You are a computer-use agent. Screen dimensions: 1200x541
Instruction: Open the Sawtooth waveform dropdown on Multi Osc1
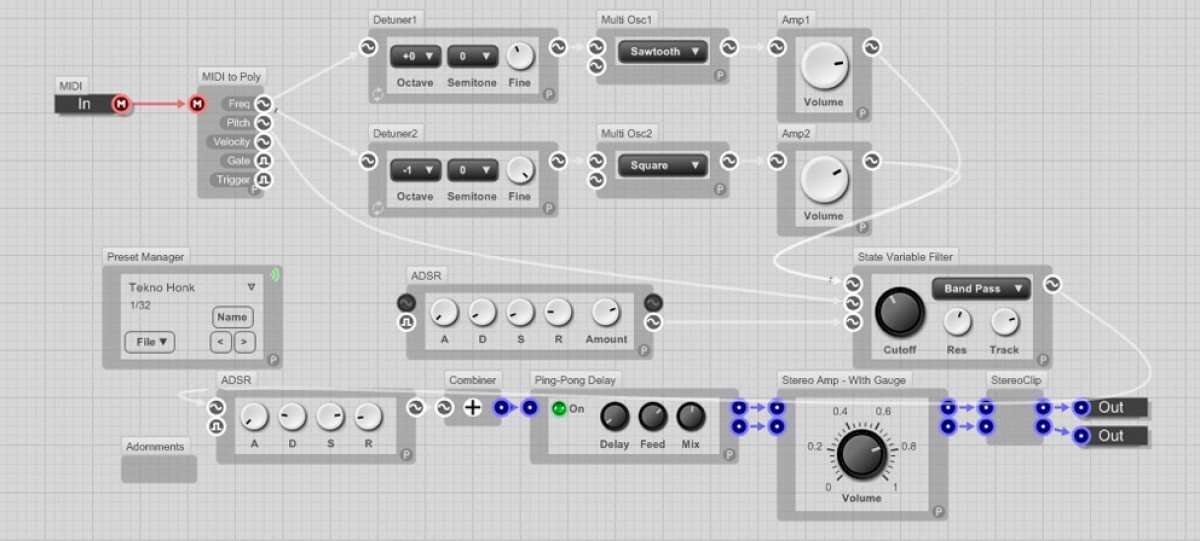tap(662, 52)
